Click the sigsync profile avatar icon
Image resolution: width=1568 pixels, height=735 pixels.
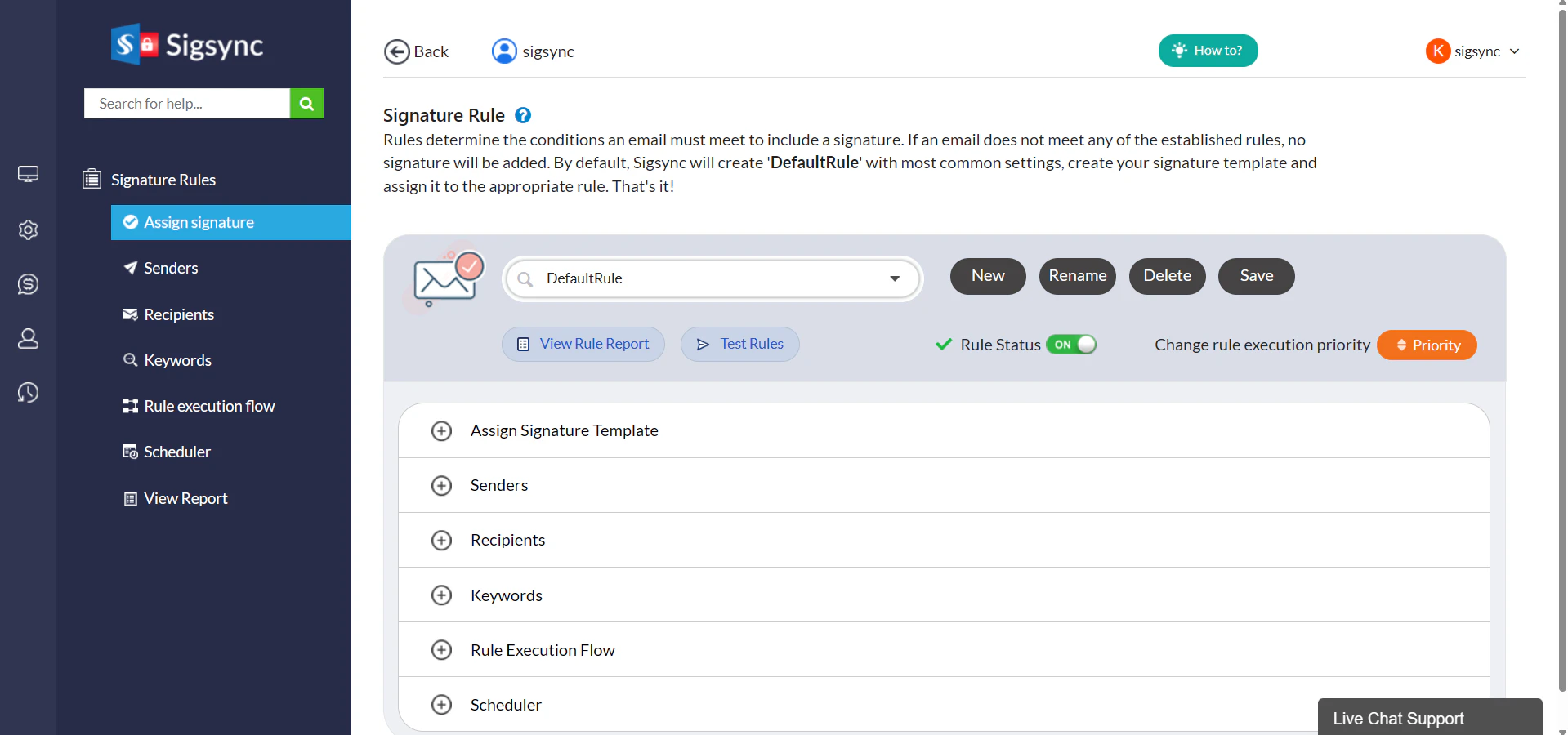(x=504, y=51)
